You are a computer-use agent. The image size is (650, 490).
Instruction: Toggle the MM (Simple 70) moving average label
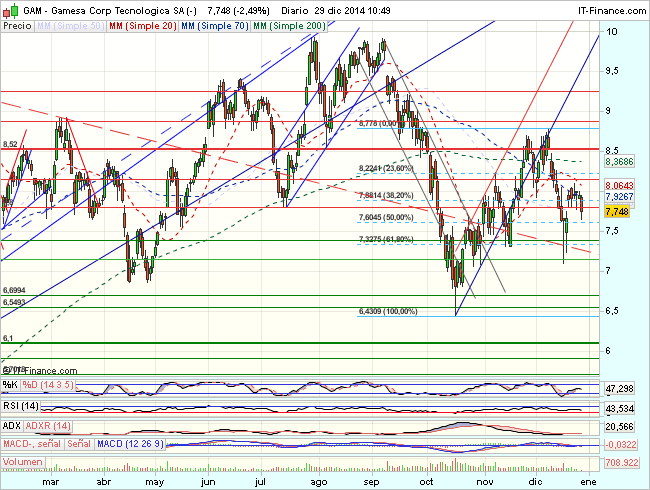tap(215, 26)
